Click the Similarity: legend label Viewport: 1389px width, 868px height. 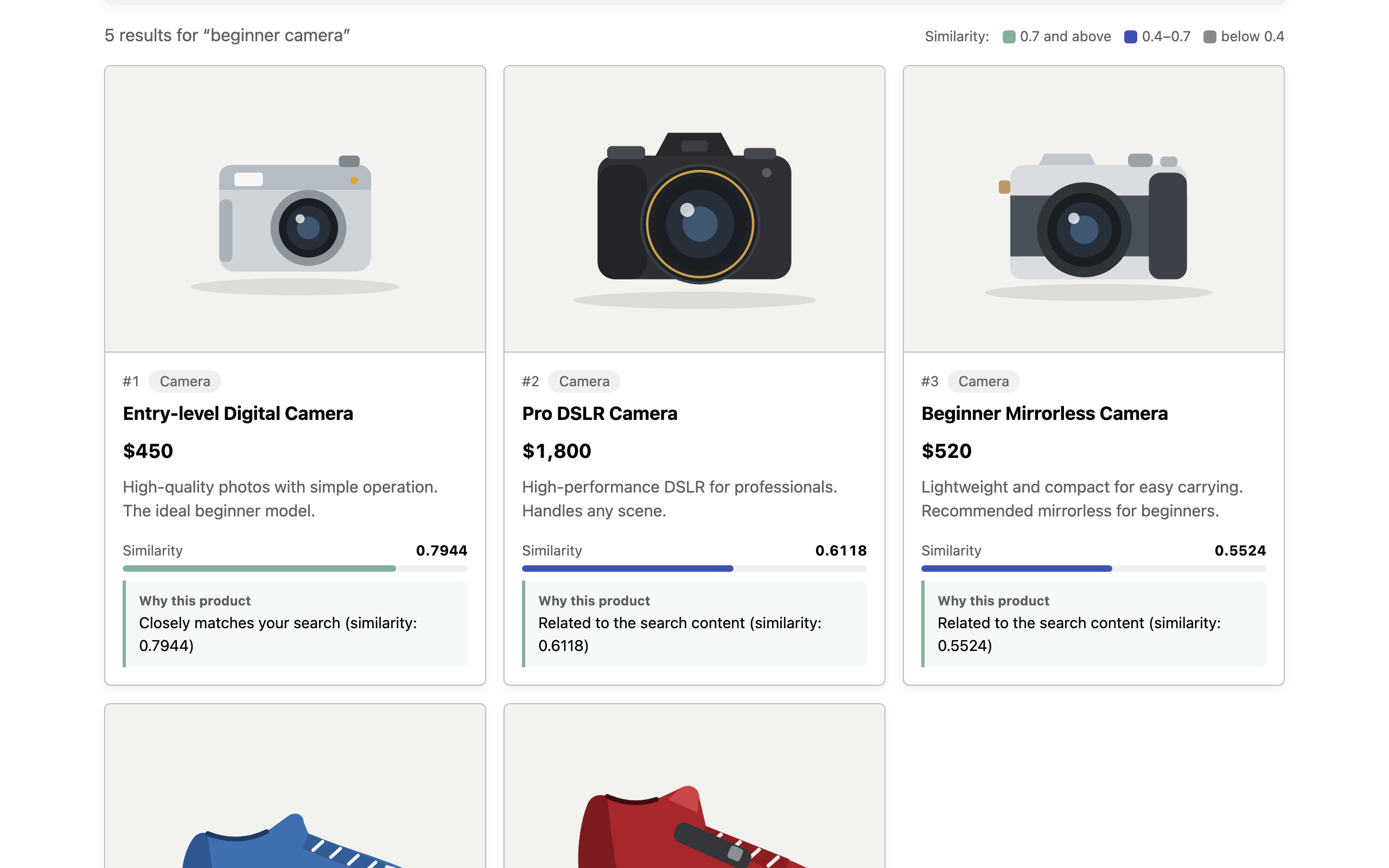[x=957, y=37]
